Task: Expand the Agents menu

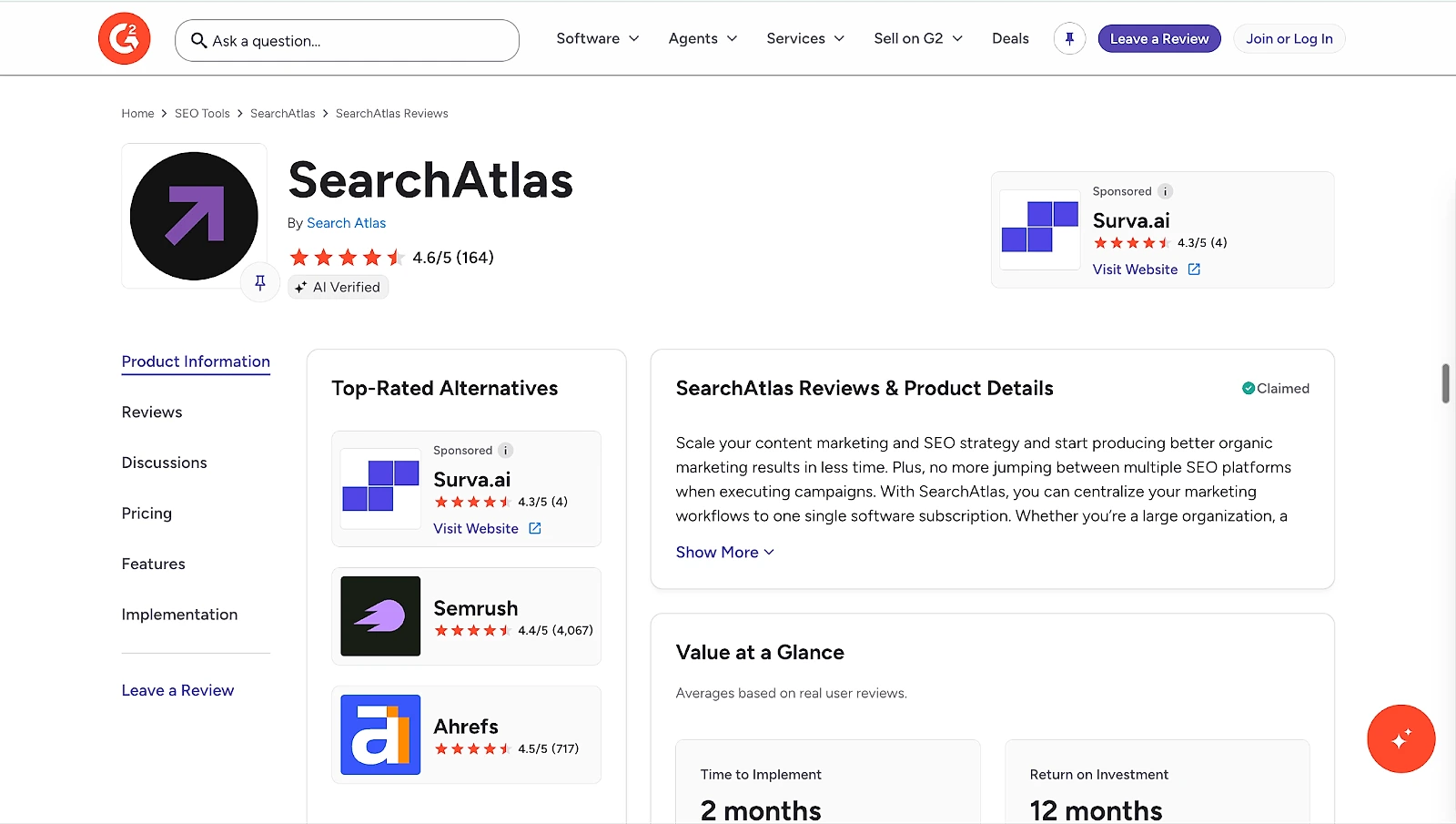Action: click(x=703, y=38)
